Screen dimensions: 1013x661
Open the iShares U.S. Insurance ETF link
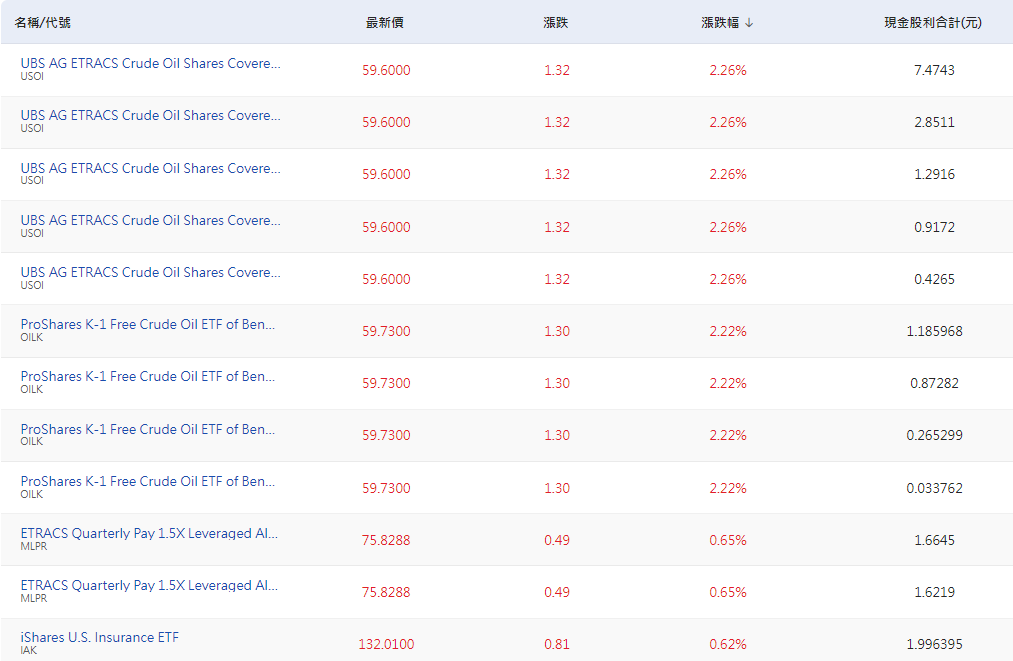pyautogui.click(x=99, y=637)
